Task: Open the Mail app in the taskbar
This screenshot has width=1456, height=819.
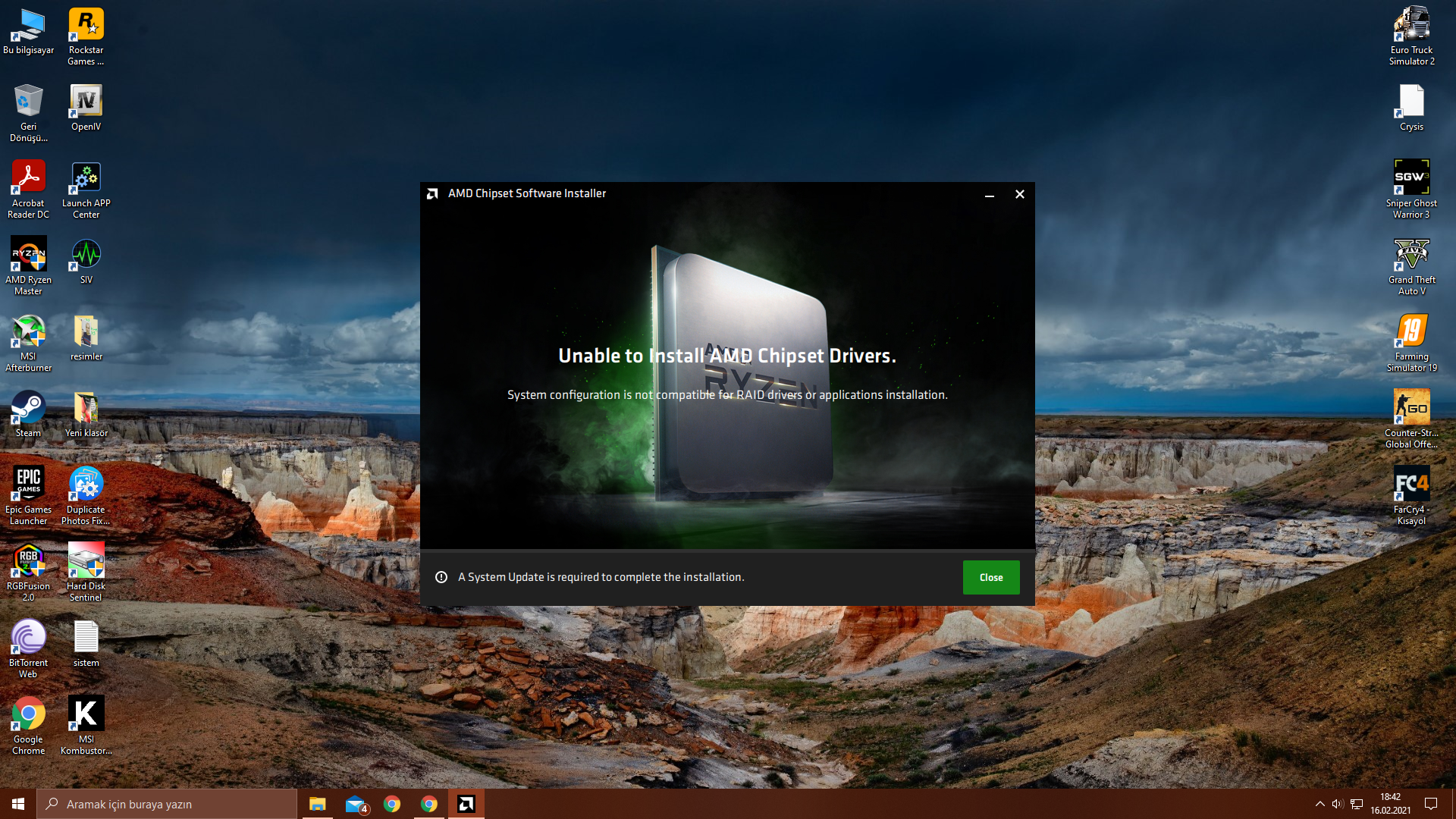Action: 355,804
